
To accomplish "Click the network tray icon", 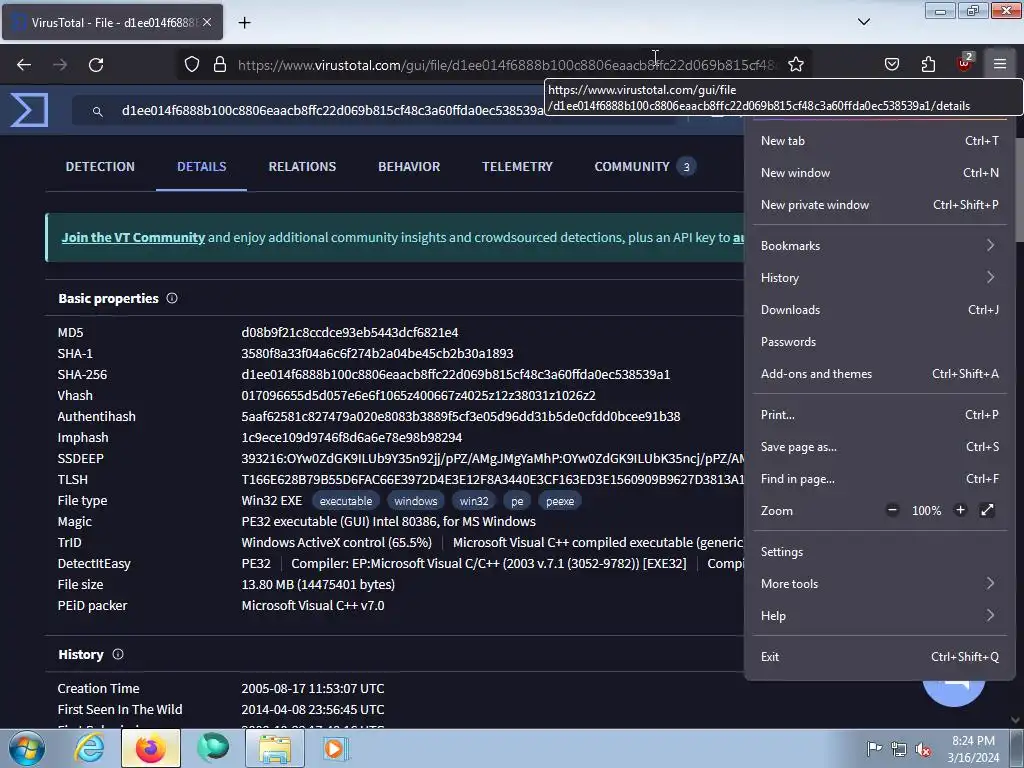I will point(899,749).
